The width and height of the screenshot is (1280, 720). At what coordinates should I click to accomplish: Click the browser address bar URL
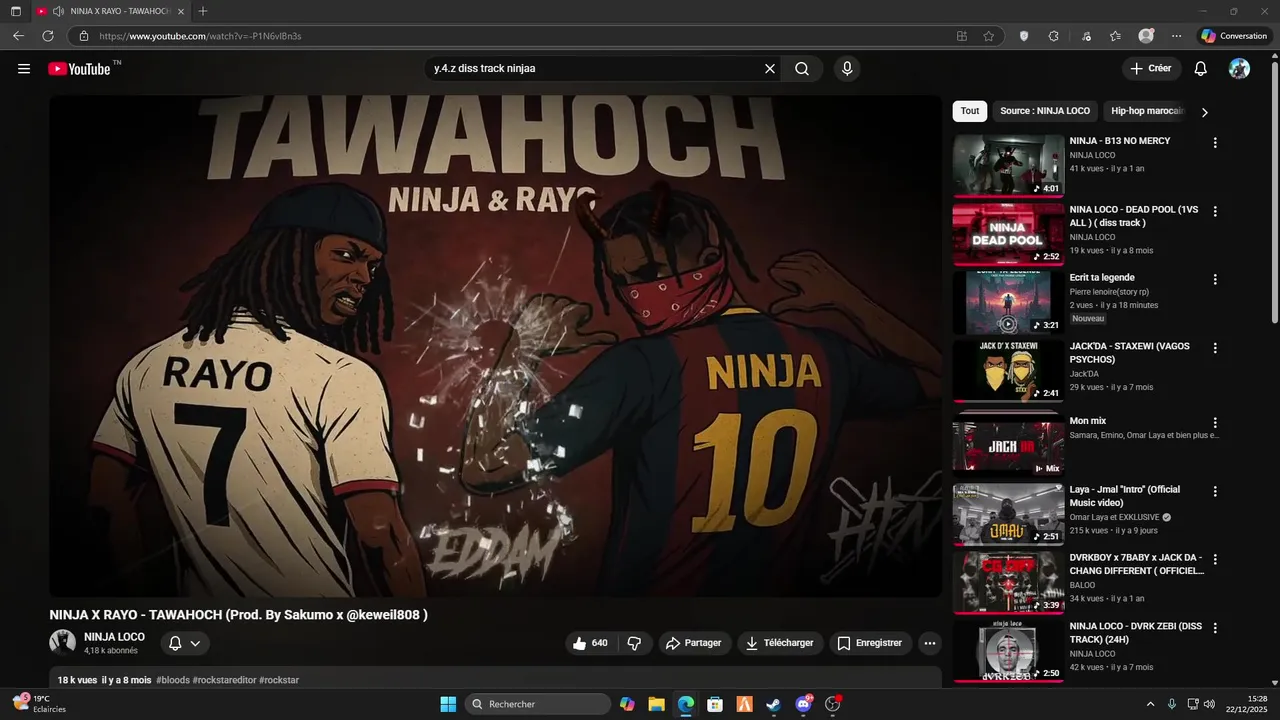[x=200, y=36]
